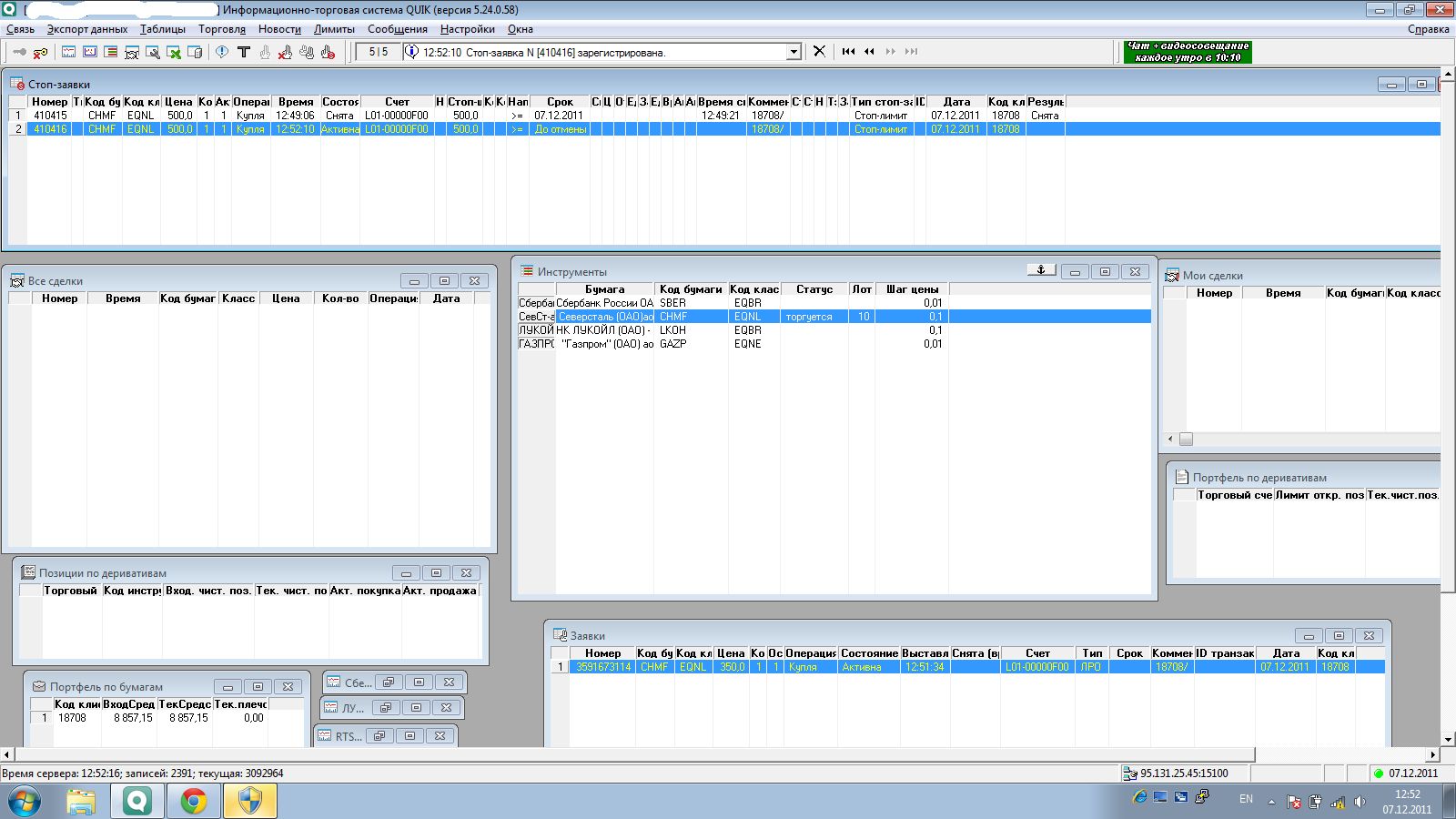Click the network signal tray icon
Image resolution: width=1456 pixels, height=819 pixels.
click(1338, 802)
